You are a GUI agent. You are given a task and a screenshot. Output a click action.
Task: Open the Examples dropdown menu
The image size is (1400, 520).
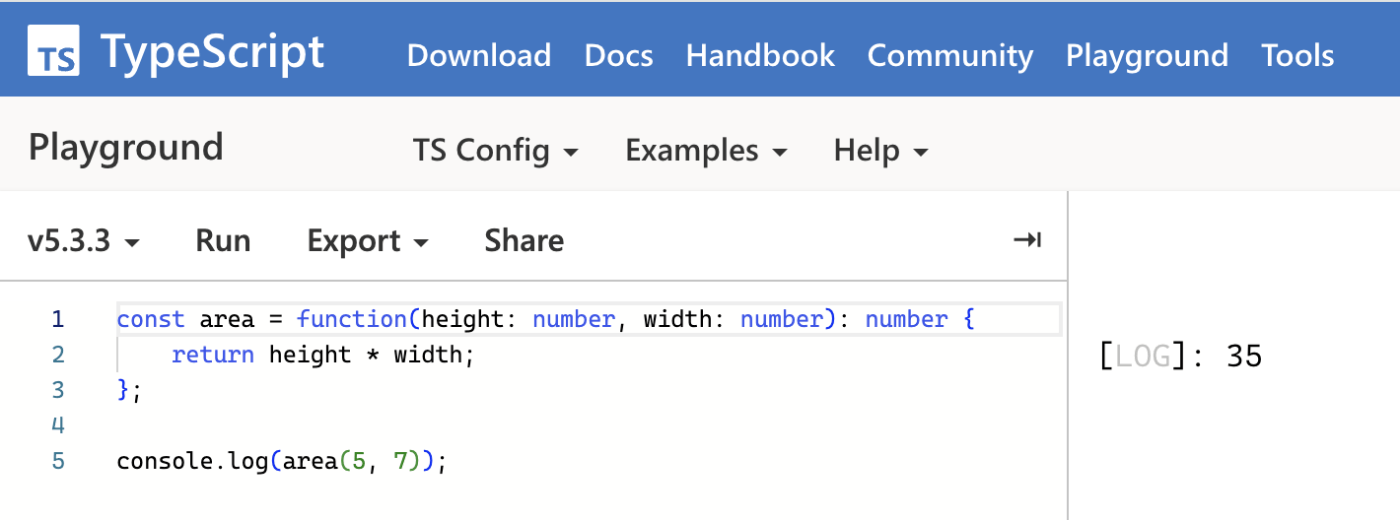(706, 151)
